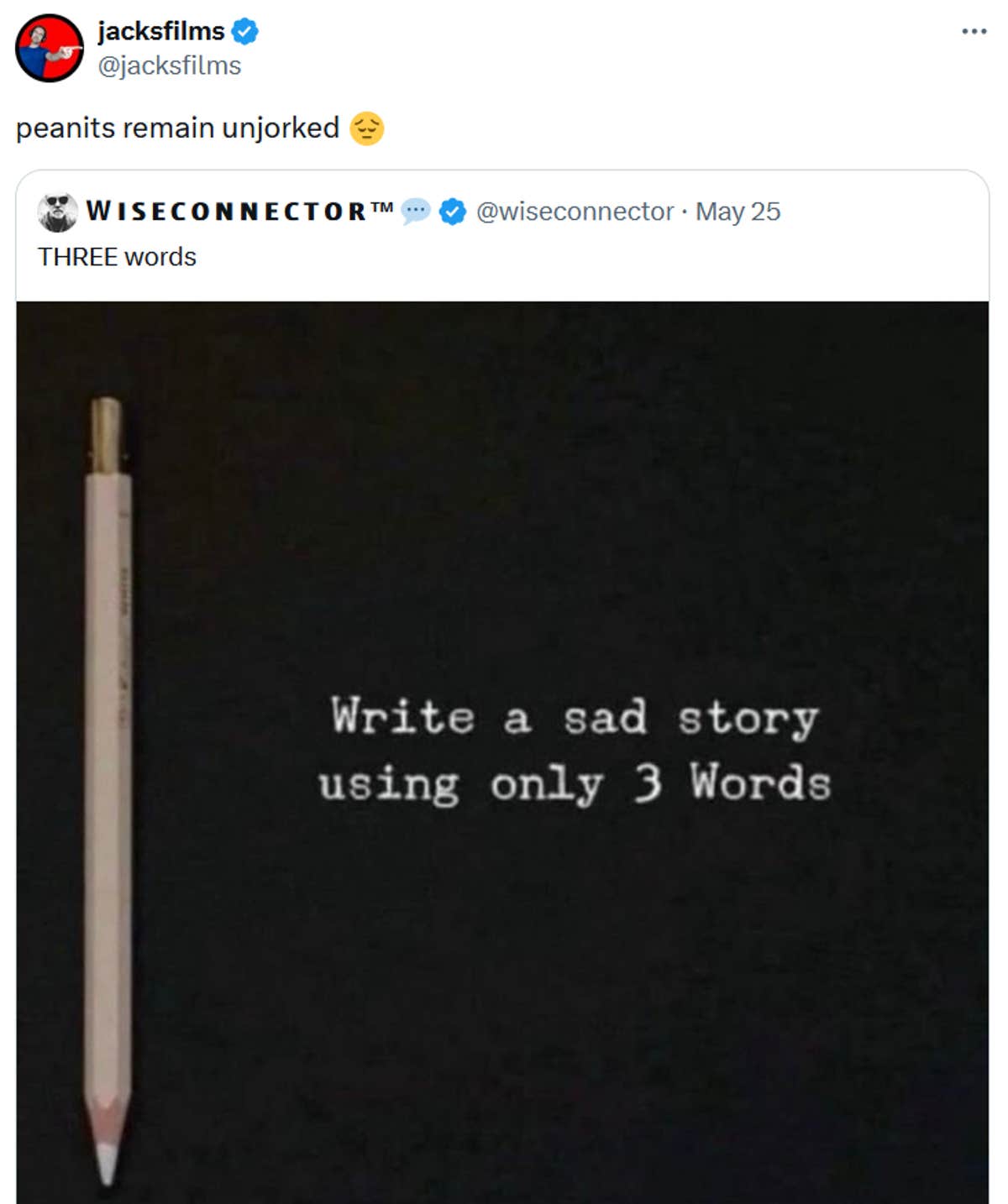Click the word "peanits" in the tweet

65,128
